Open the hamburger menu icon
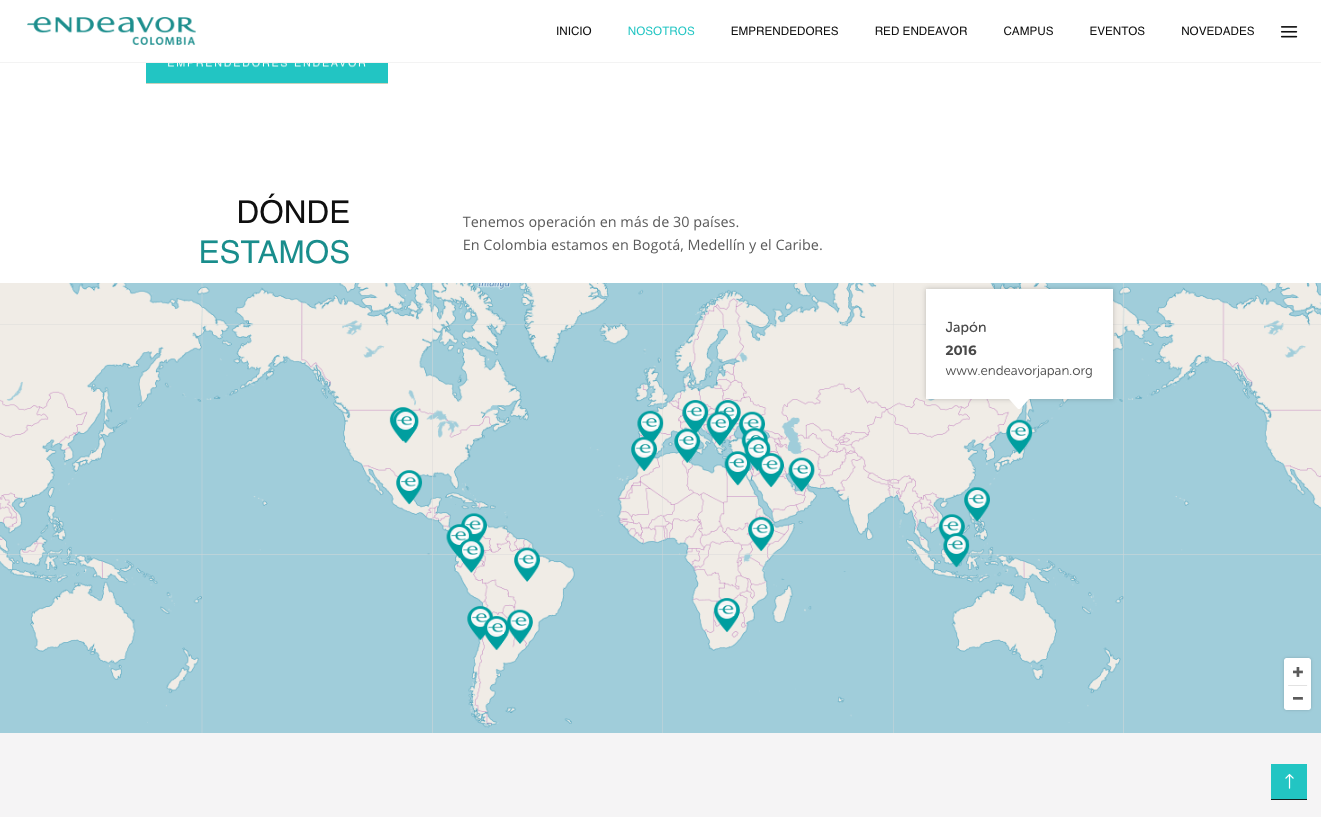This screenshot has height=817, width=1321. point(1288,32)
